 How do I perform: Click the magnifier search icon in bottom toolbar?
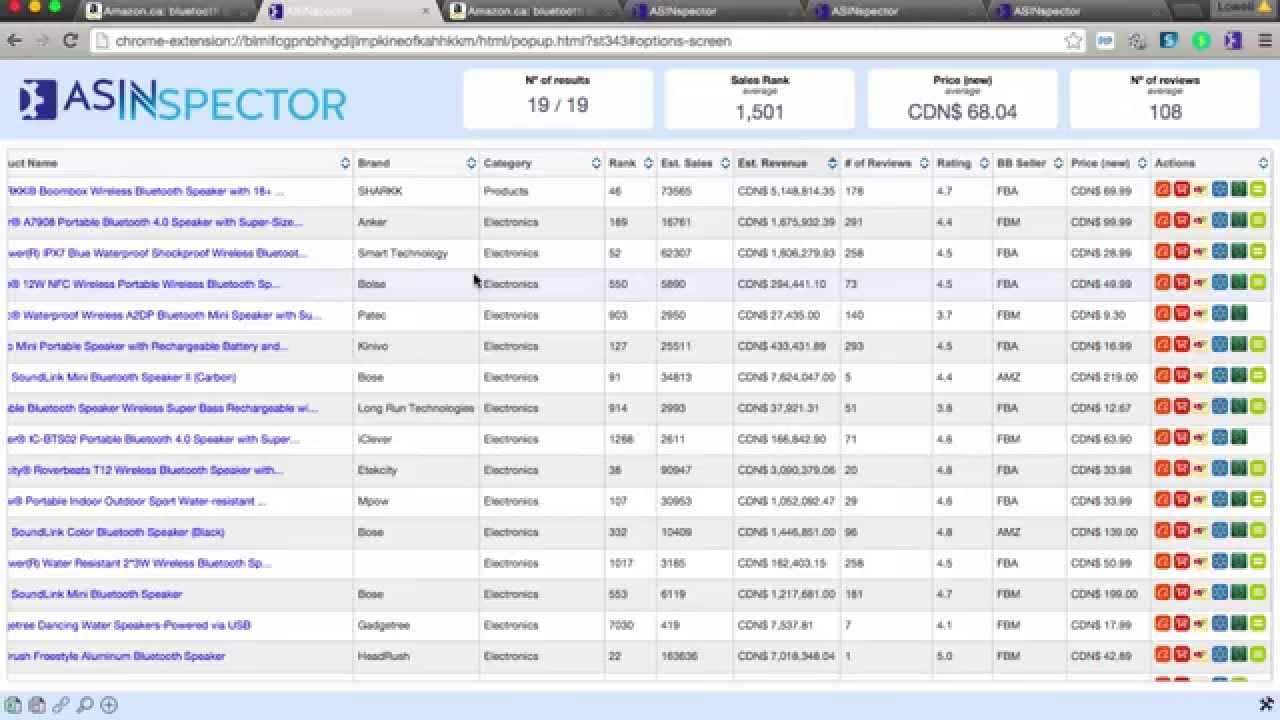tap(85, 705)
